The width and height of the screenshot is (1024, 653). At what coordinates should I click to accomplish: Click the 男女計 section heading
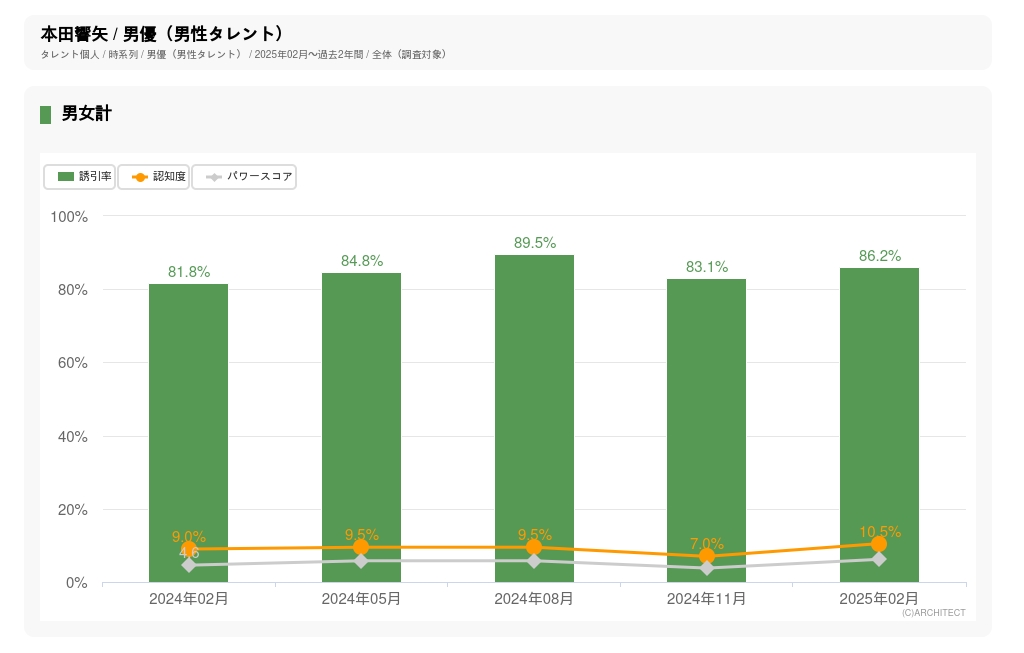point(86,114)
